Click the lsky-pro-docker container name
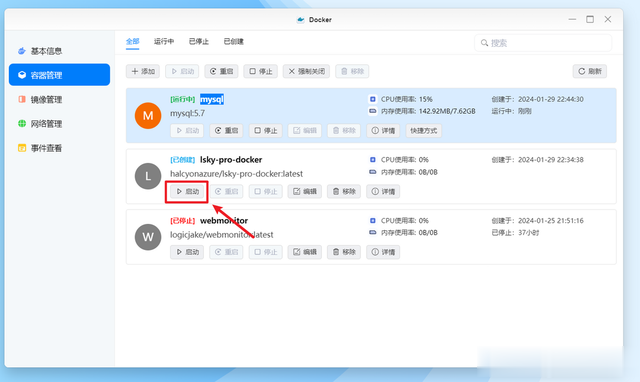Viewport: 640px width, 382px height. 231,160
